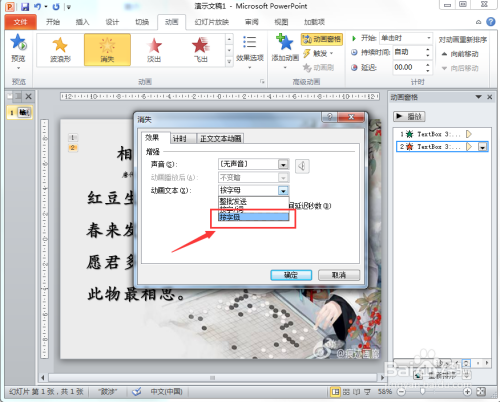This screenshot has width=500, height=402.
Task: Click 向前移动 to move animation earlier
Action: [x=460, y=54]
